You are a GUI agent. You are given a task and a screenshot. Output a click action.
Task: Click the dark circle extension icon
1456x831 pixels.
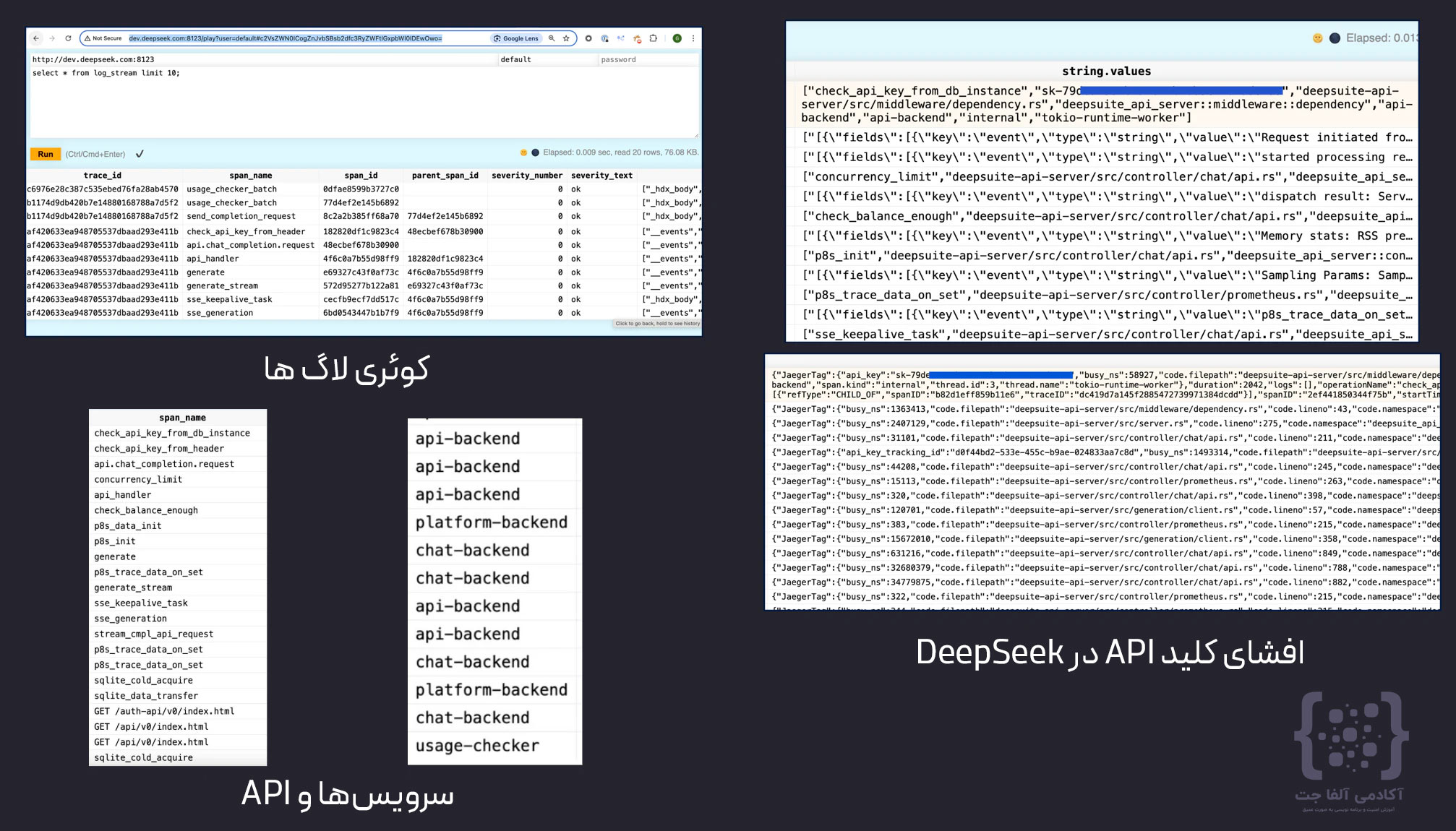click(588, 38)
